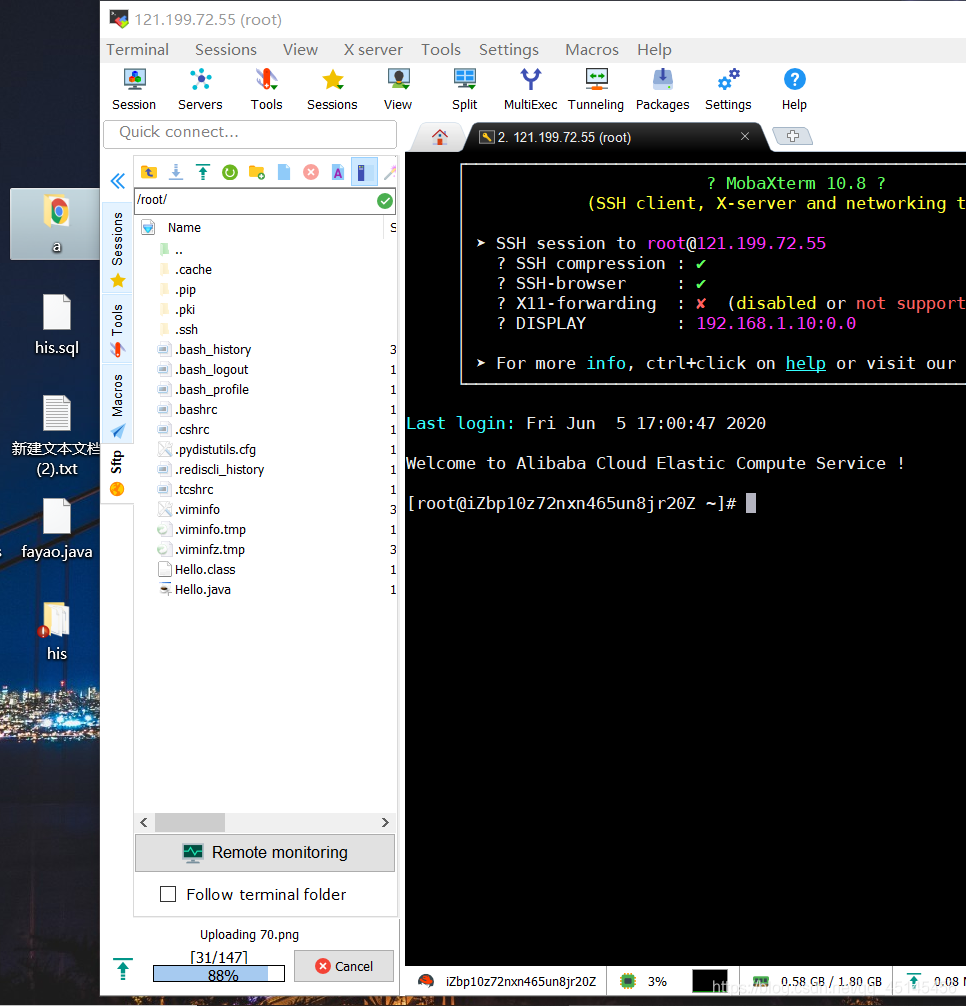The height and width of the screenshot is (1006, 966).
Task: Open the Help menu
Action: pos(654,49)
